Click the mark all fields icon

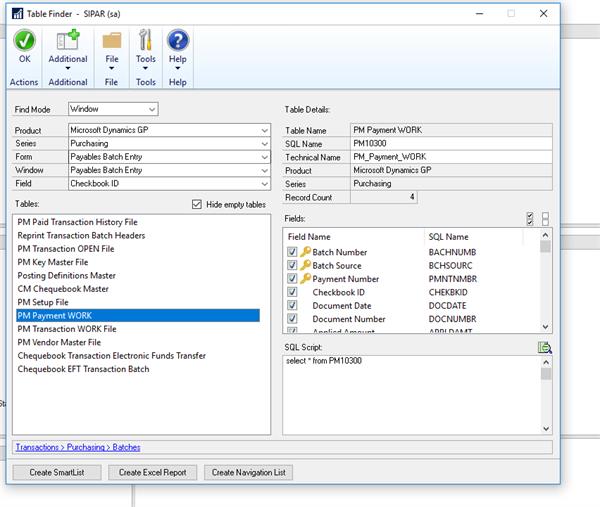tap(529, 218)
